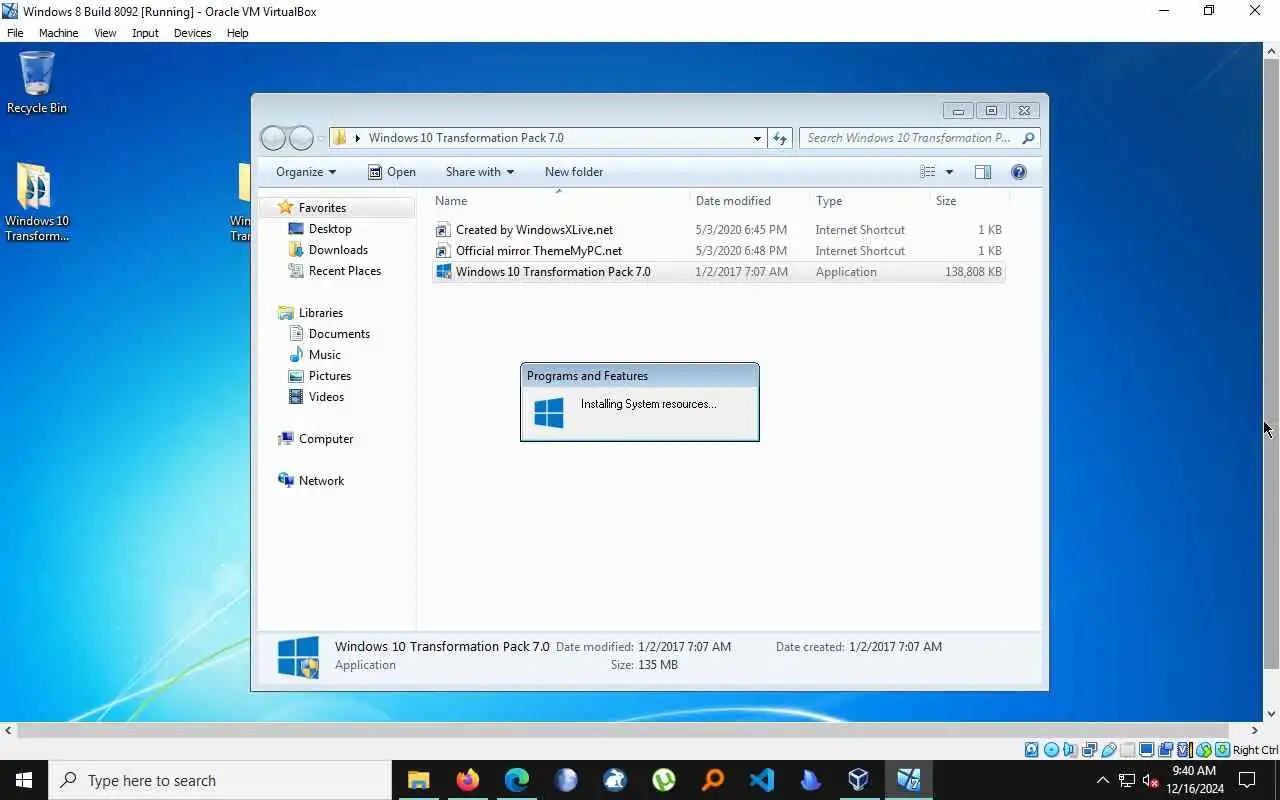This screenshot has height=800, width=1280.
Task: Launch Microsoft Edge from the taskbar
Action: (516, 780)
